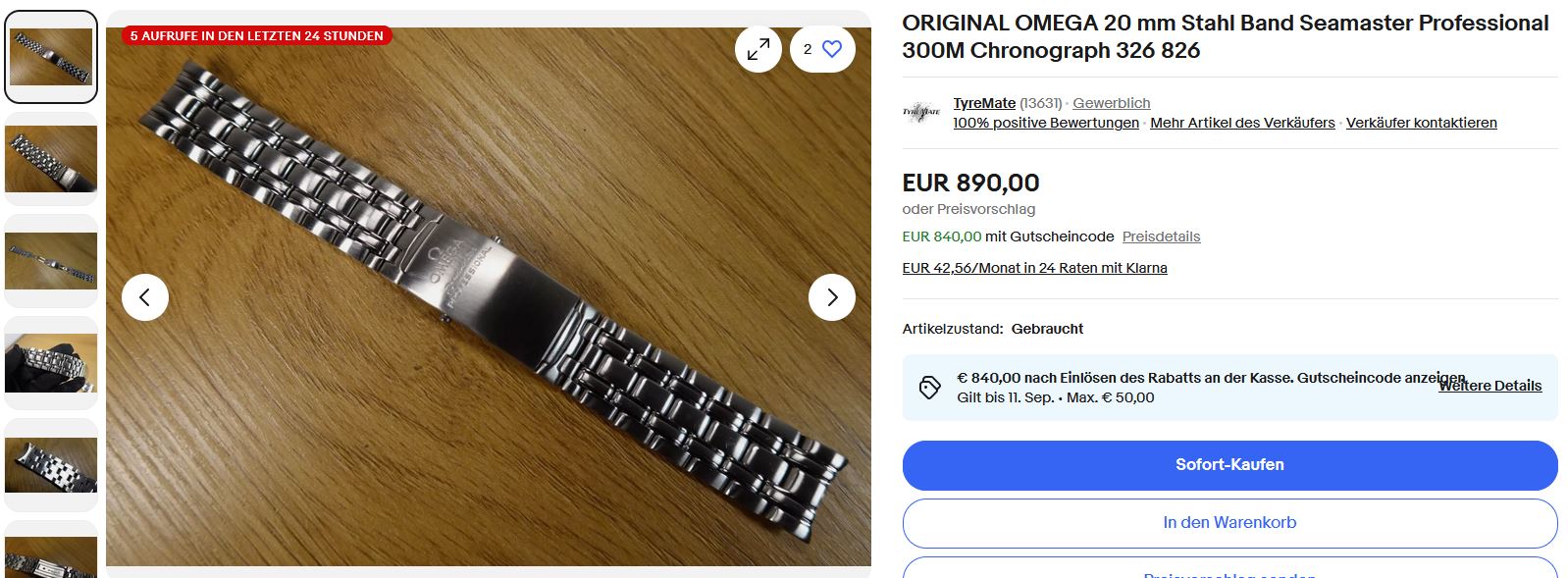Open Klarna monthly installment details
The width and height of the screenshot is (1568, 578).
tap(1034, 268)
